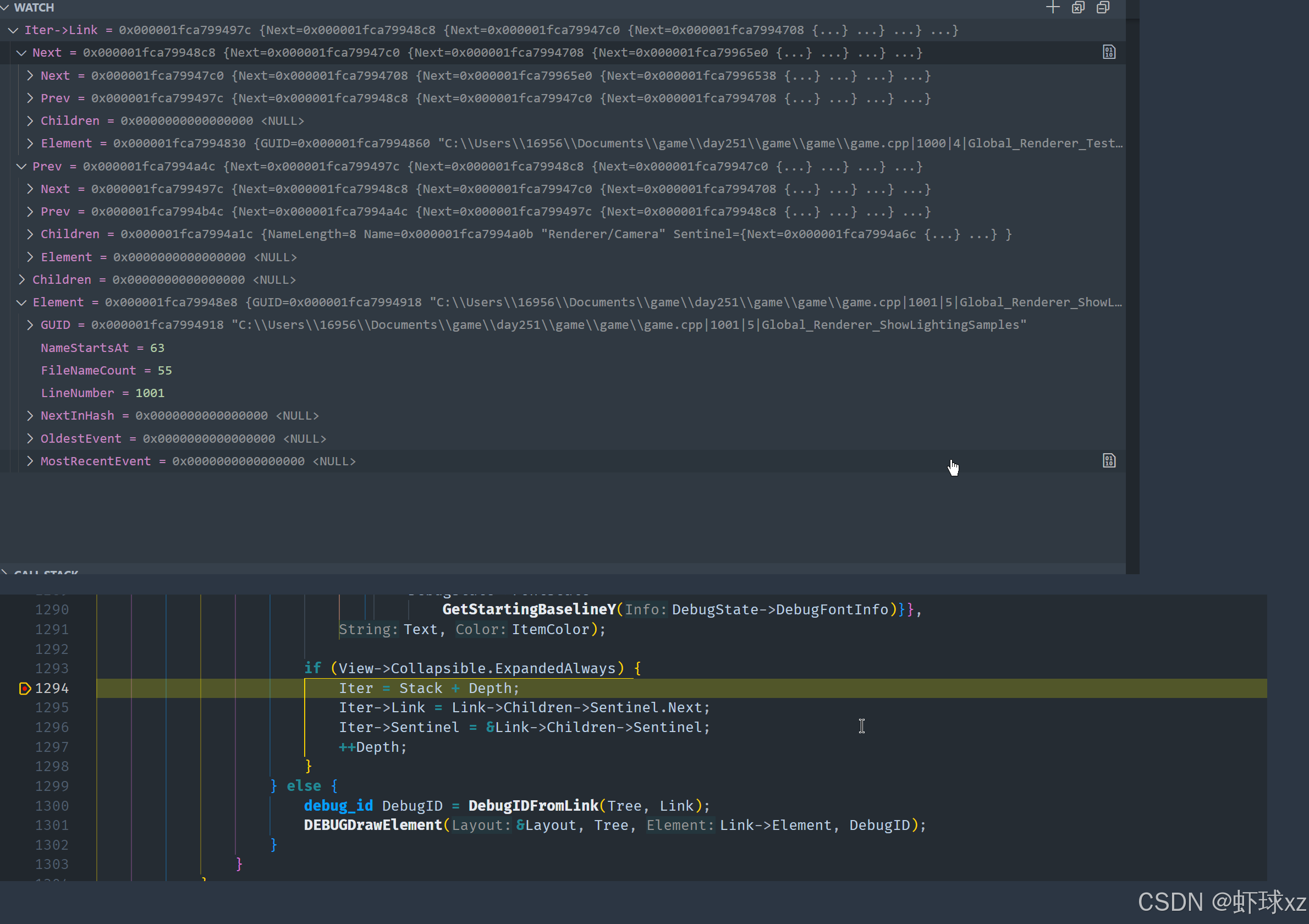This screenshot has width=1309, height=924.
Task: Click line number 1299 in gutter
Action: tap(52, 786)
